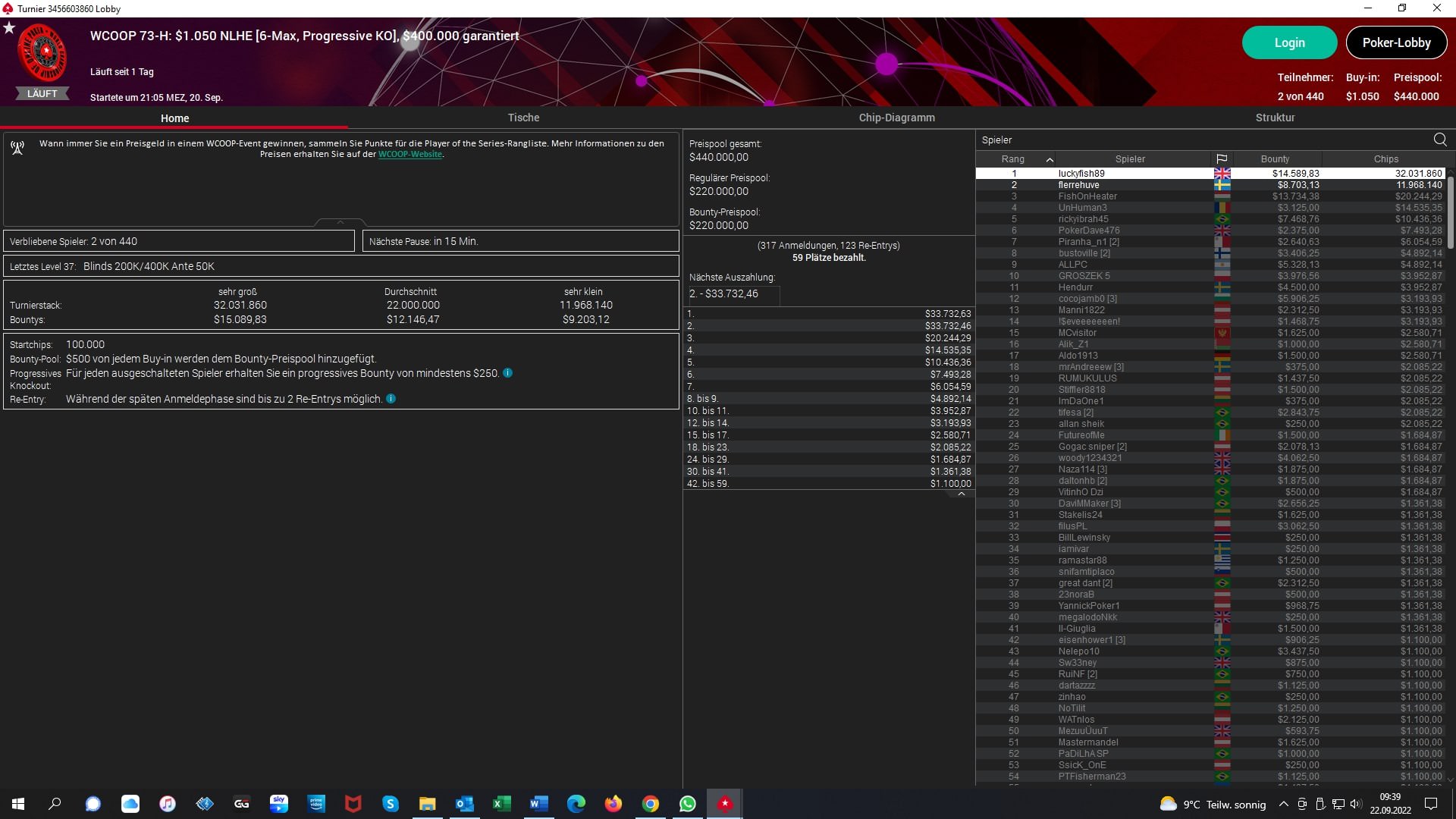Screen dimensions: 1456x819
Task: Select player FishOnHeater in the list
Action: click(1210, 196)
